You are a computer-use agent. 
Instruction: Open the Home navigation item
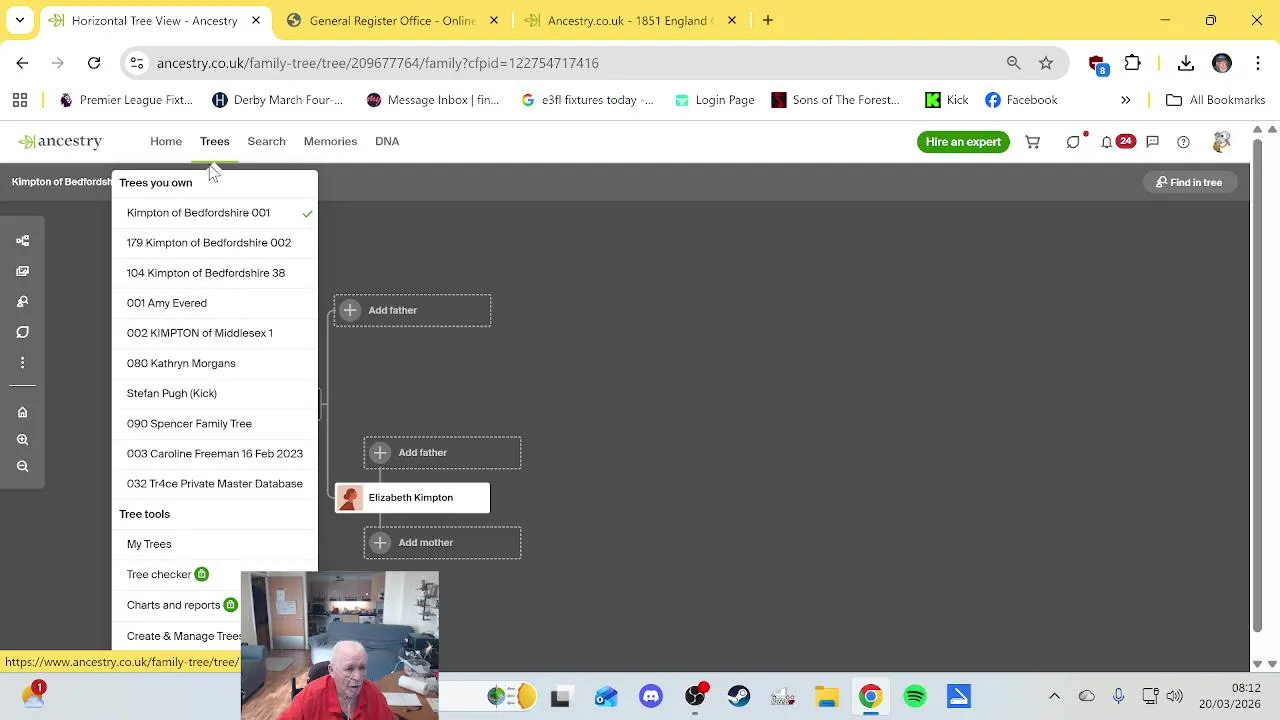pyautogui.click(x=166, y=141)
